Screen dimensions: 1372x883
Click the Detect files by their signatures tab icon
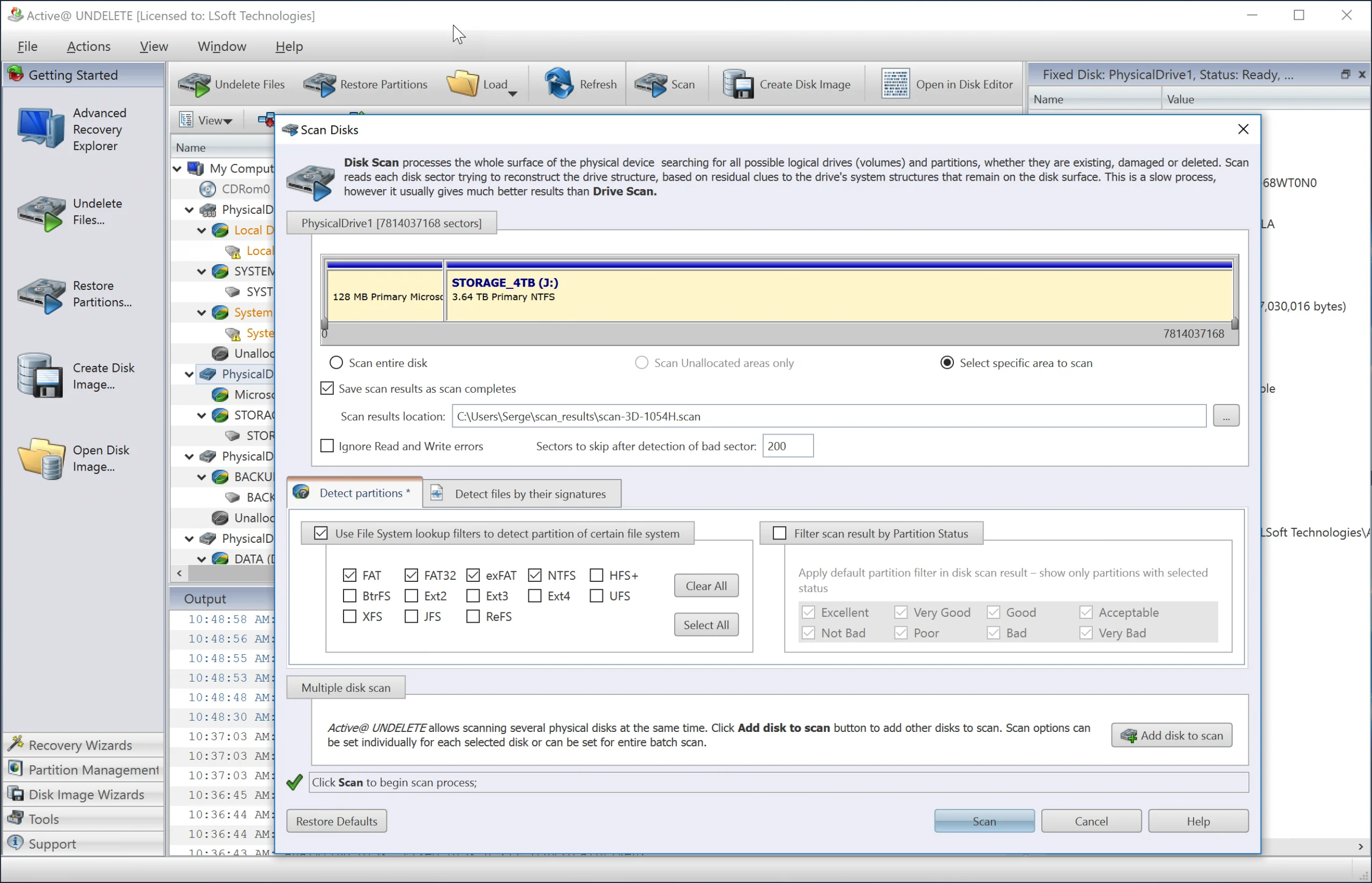pyautogui.click(x=438, y=492)
